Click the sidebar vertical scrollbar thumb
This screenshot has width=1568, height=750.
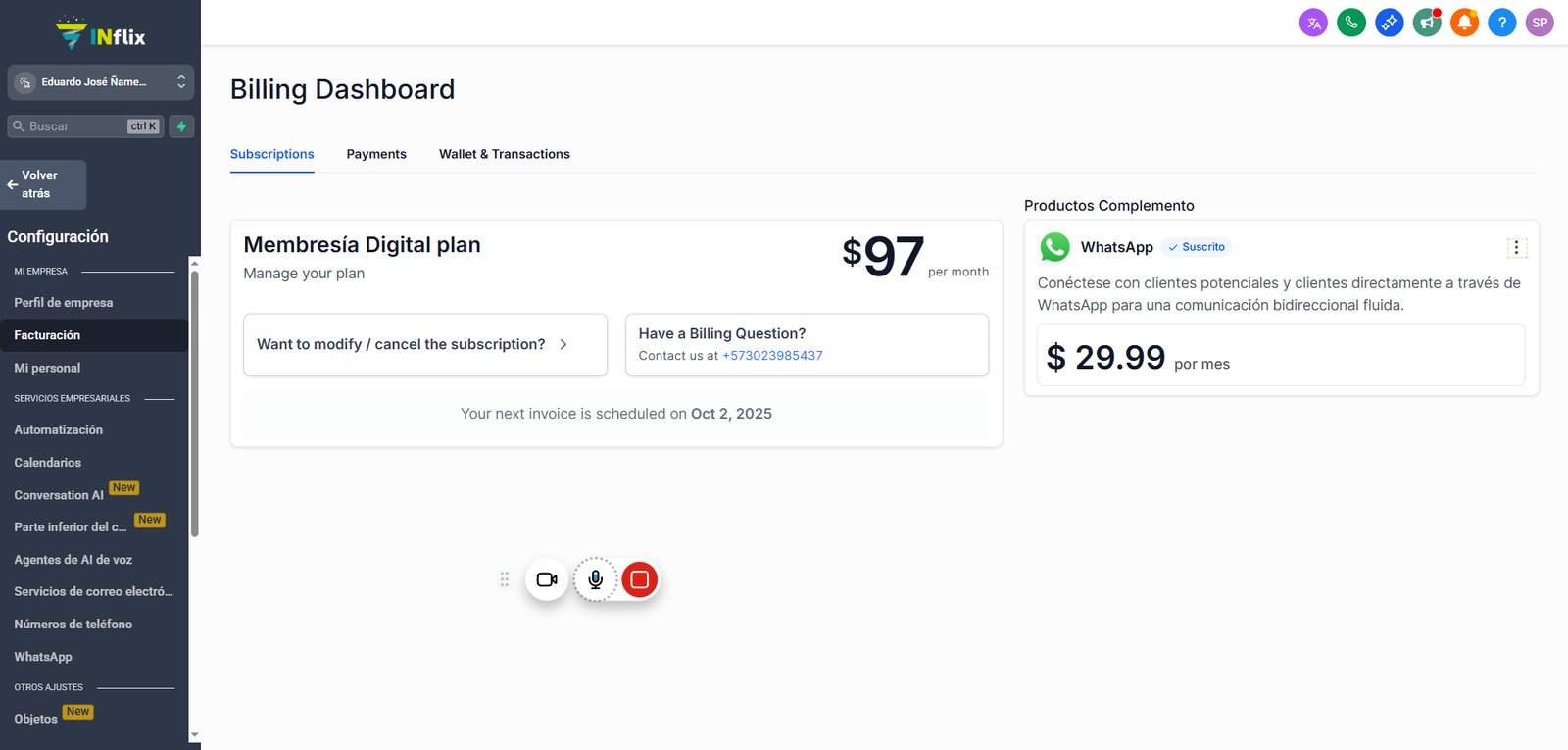194,403
